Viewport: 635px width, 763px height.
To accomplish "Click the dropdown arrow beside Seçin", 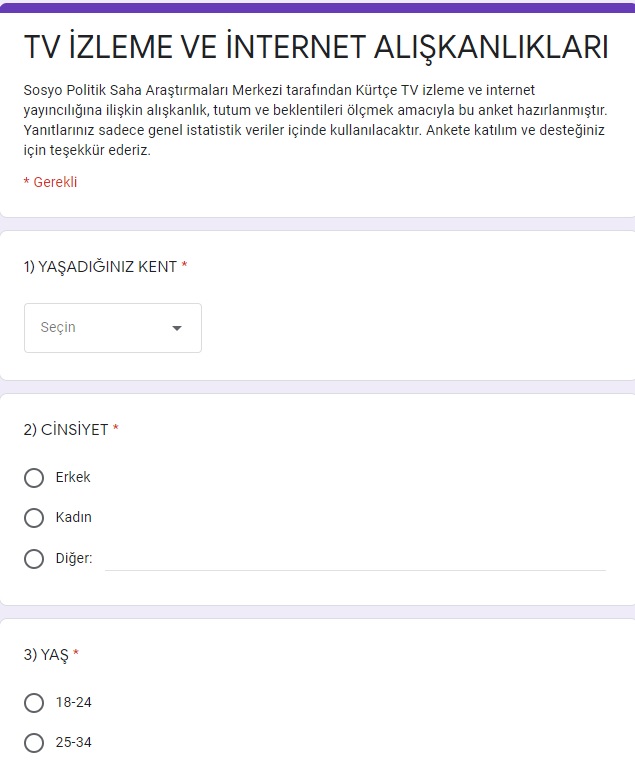I will pyautogui.click(x=177, y=328).
